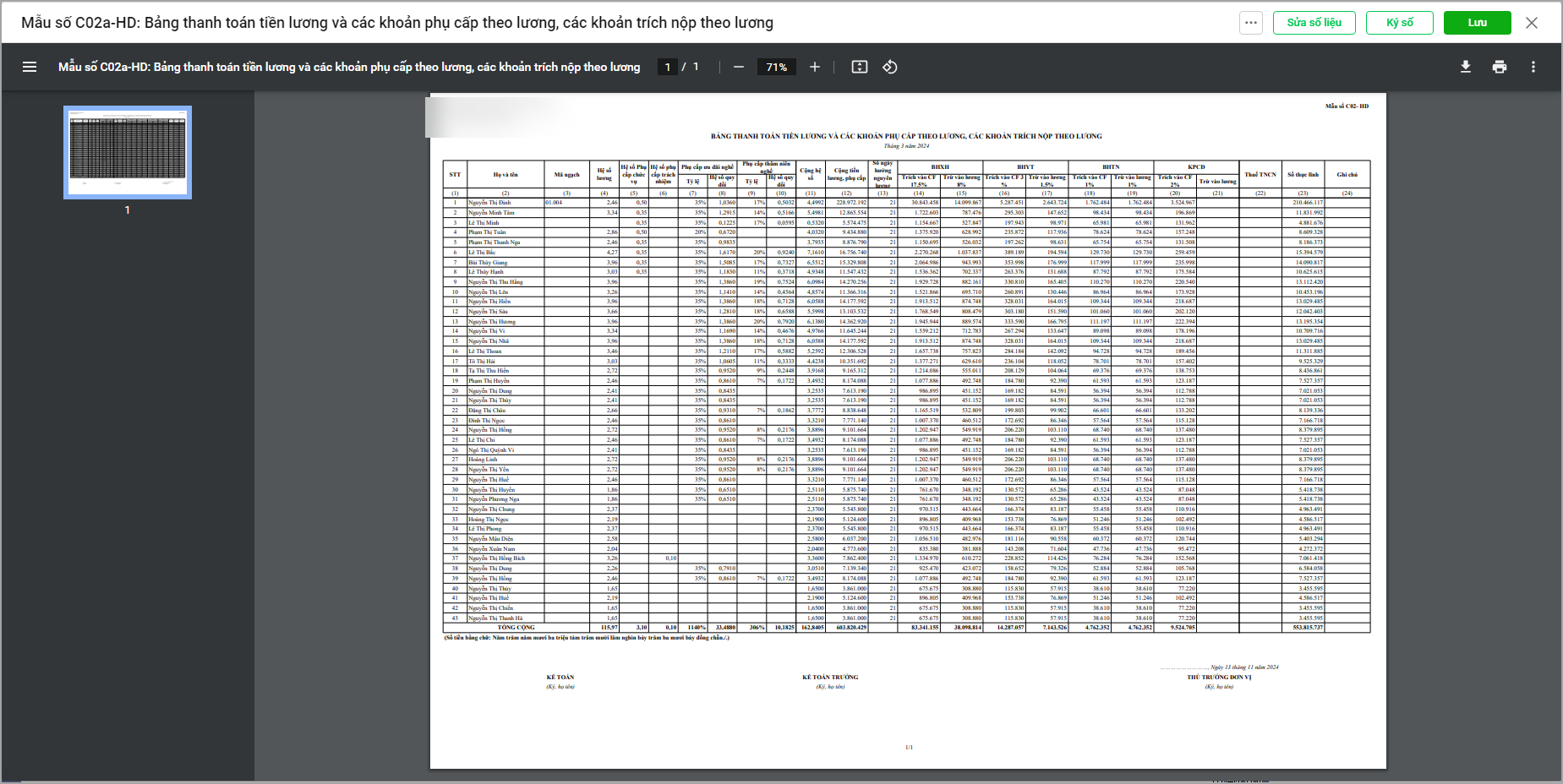Click the Thuế TNCN column header

[1260, 175]
